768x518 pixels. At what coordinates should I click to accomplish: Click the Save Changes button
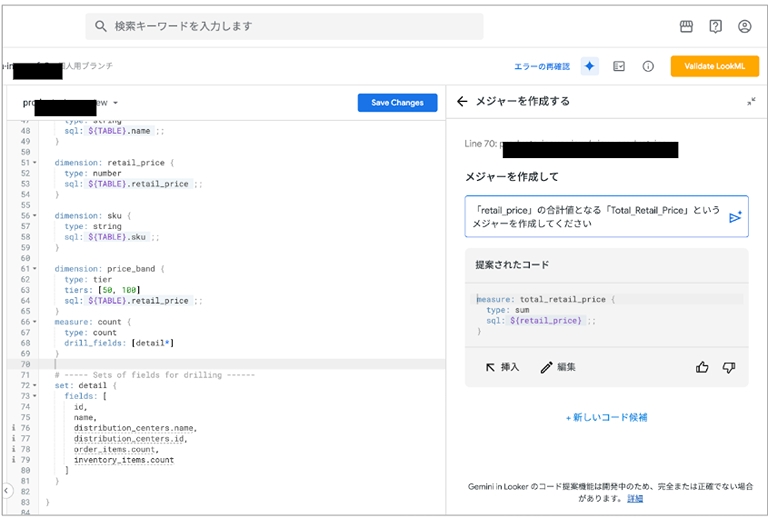pyautogui.click(x=397, y=102)
